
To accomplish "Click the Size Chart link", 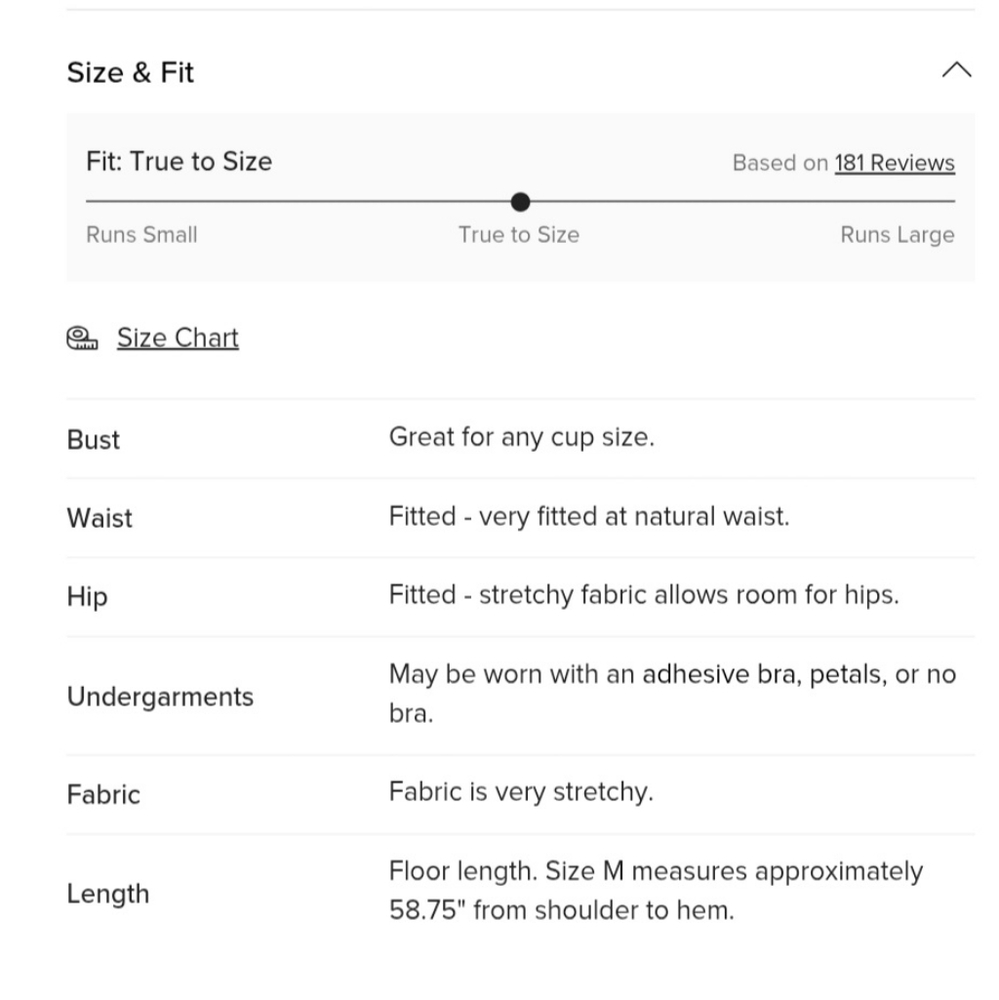I will point(178,338).
